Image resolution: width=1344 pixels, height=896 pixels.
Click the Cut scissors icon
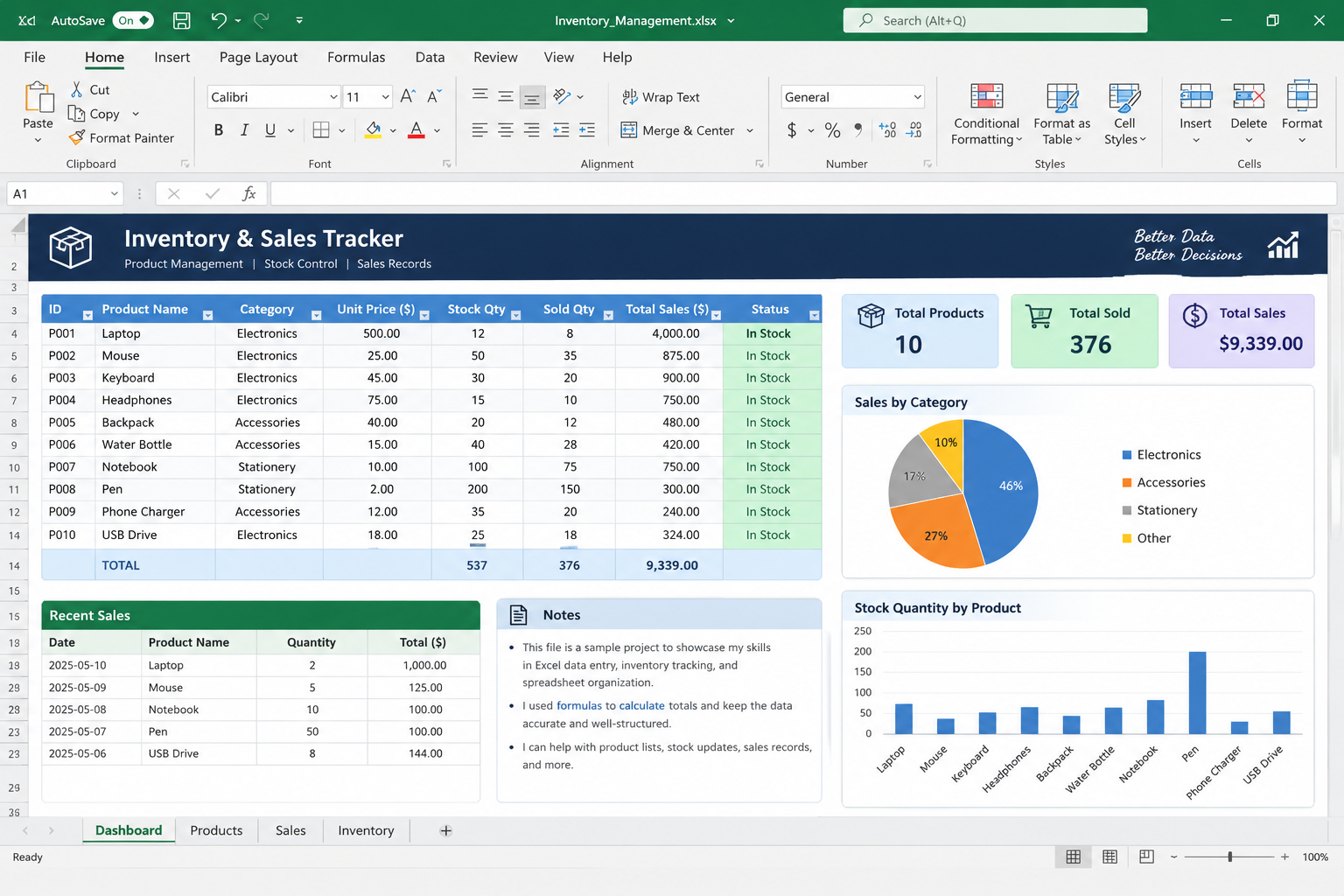[x=77, y=89]
